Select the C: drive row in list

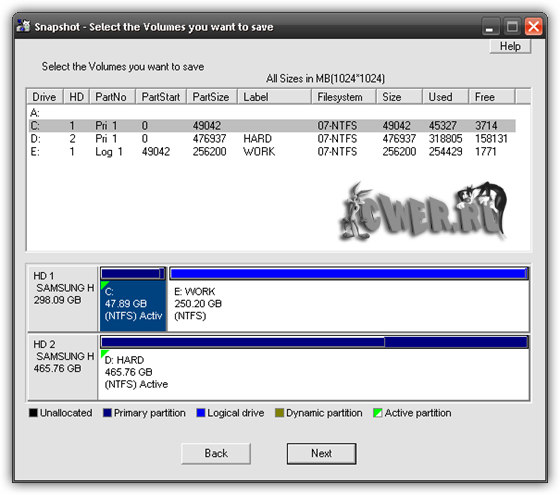click(x=272, y=126)
